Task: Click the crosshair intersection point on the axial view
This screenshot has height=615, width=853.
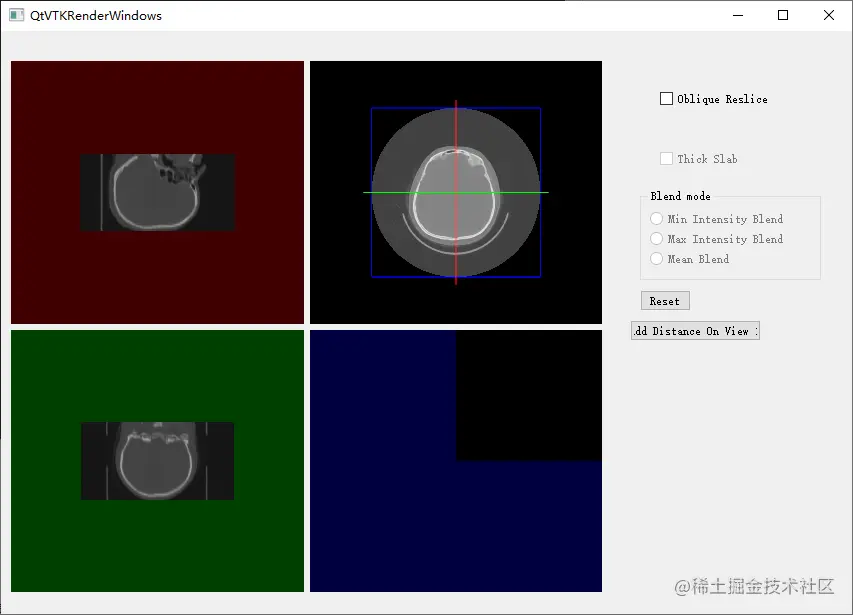Action: click(456, 190)
